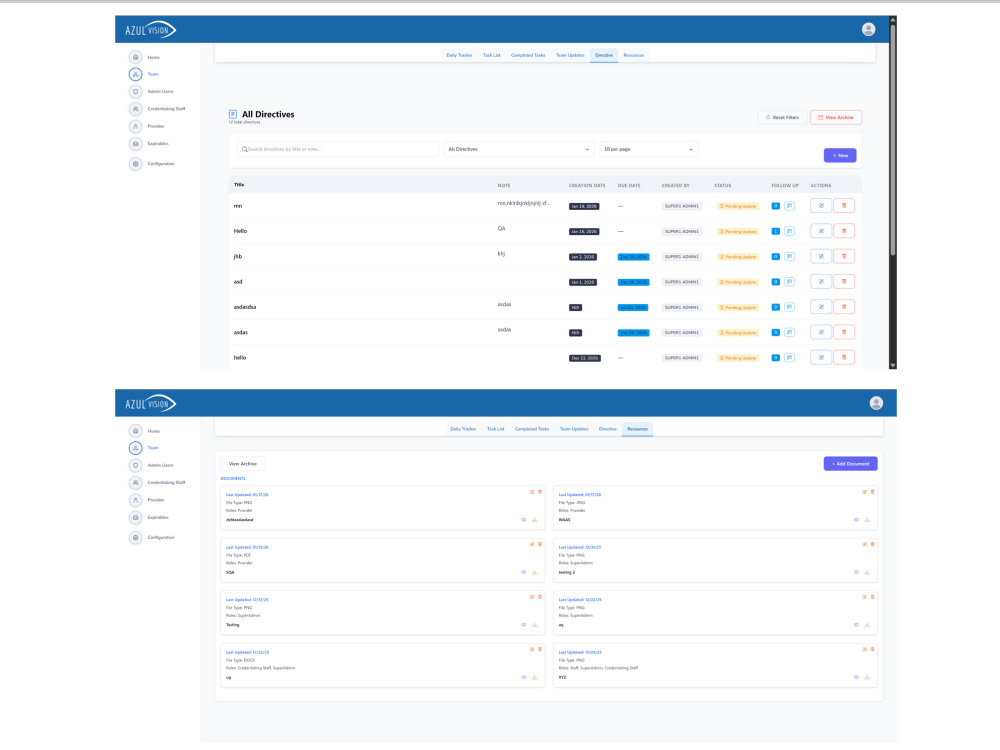Click the 'asdasdsa' directive title
The width and height of the screenshot is (1000, 750).
click(x=245, y=307)
